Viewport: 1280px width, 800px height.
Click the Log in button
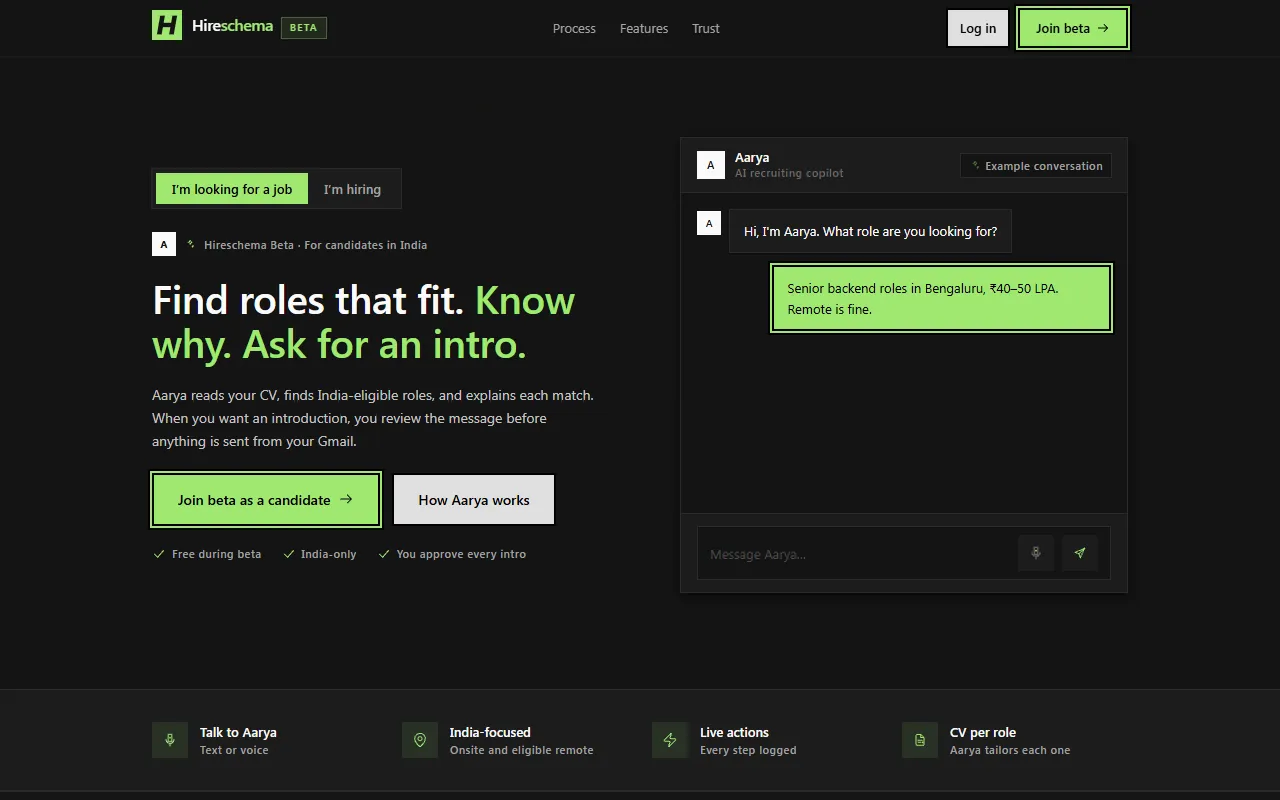[x=978, y=28]
